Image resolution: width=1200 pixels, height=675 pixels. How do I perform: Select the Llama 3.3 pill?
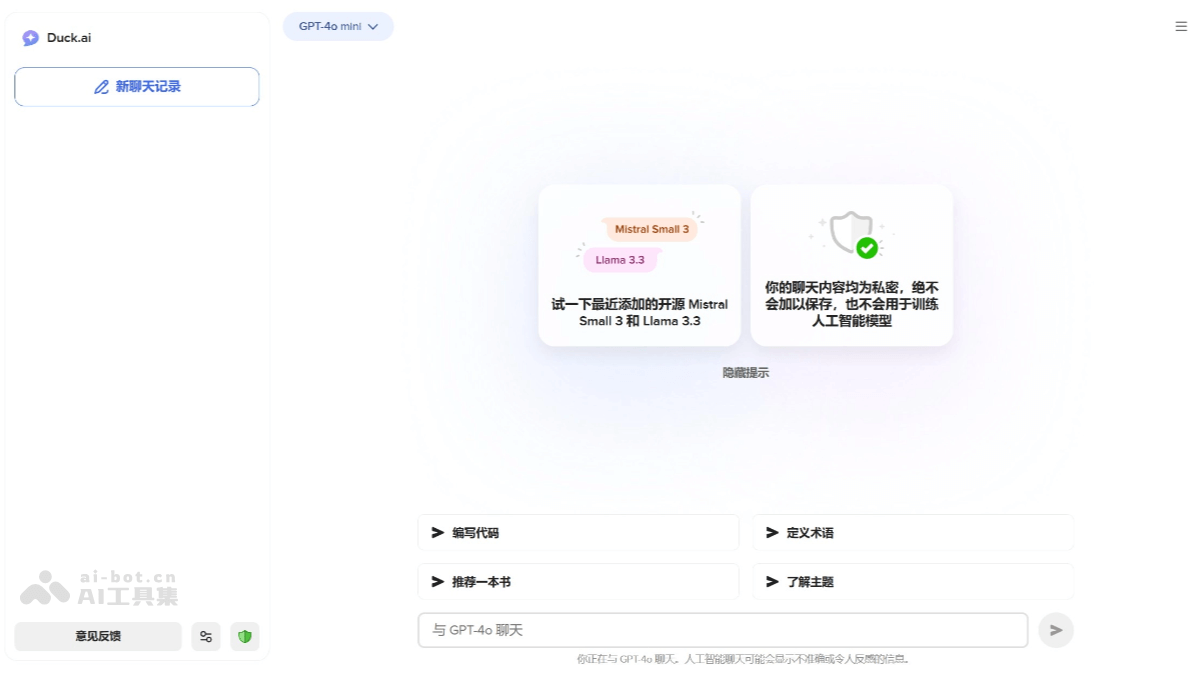point(619,260)
